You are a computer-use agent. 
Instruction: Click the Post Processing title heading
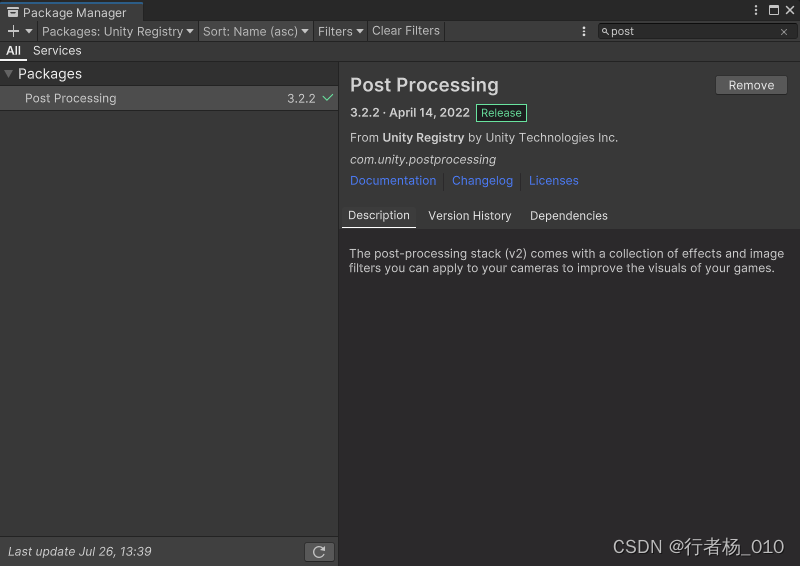[424, 85]
